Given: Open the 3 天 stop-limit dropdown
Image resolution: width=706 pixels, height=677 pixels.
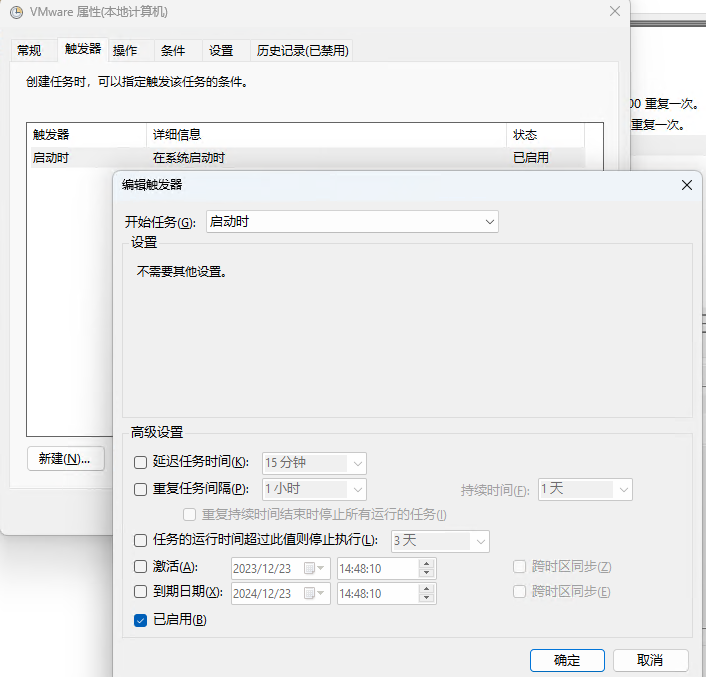Looking at the screenshot, I should [439, 541].
